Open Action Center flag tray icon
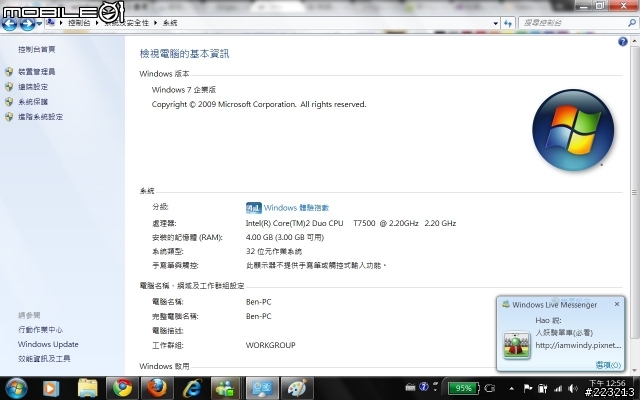 point(527,388)
